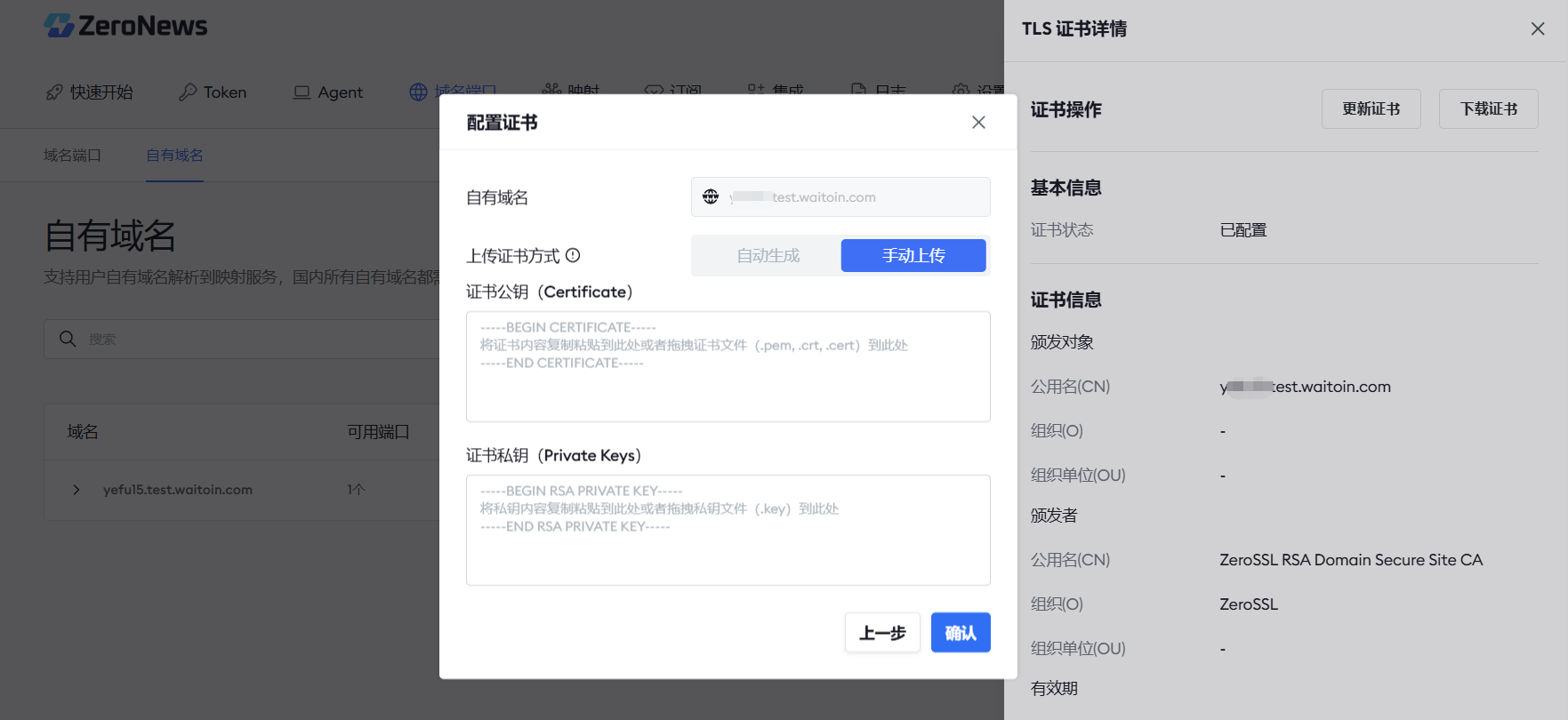This screenshot has height=720, width=1568.
Task: Select the 手动上传 option
Action: pyautogui.click(x=913, y=256)
